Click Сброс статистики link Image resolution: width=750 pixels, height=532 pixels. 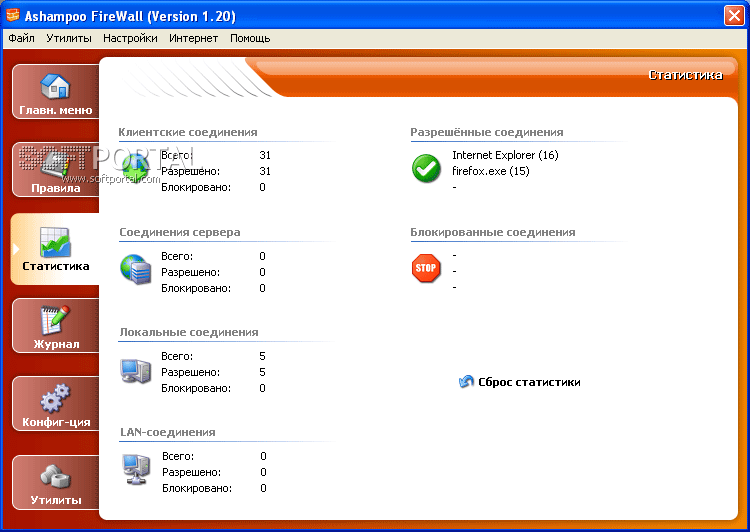529,382
